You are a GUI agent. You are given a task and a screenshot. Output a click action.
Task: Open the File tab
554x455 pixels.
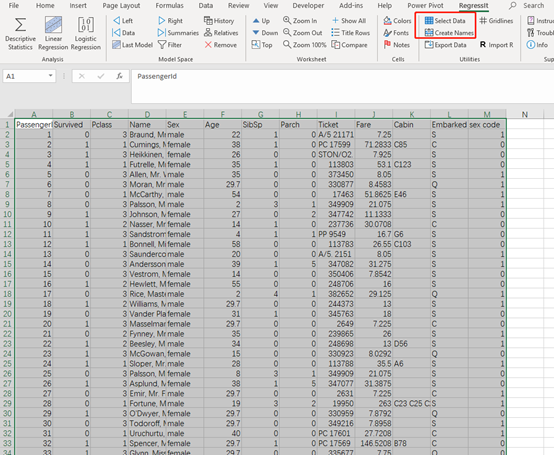coord(14,6)
